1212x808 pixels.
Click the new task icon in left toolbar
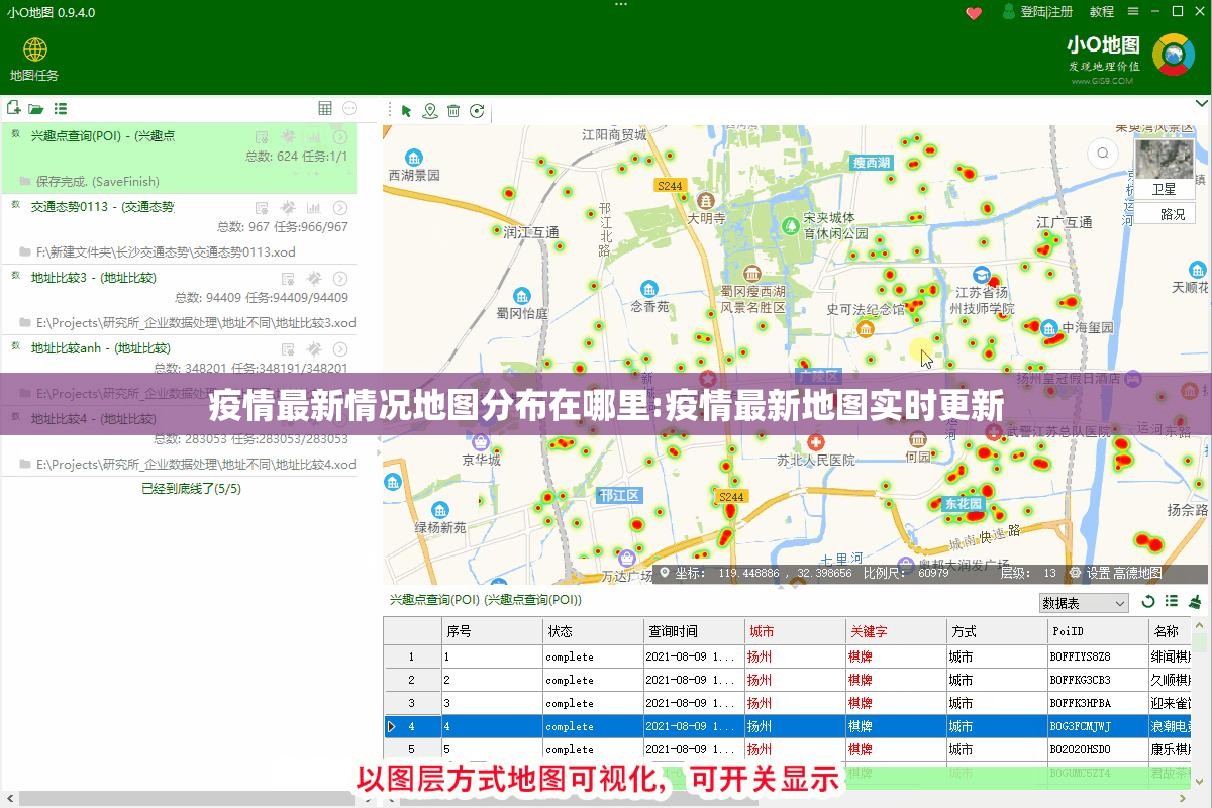13,108
